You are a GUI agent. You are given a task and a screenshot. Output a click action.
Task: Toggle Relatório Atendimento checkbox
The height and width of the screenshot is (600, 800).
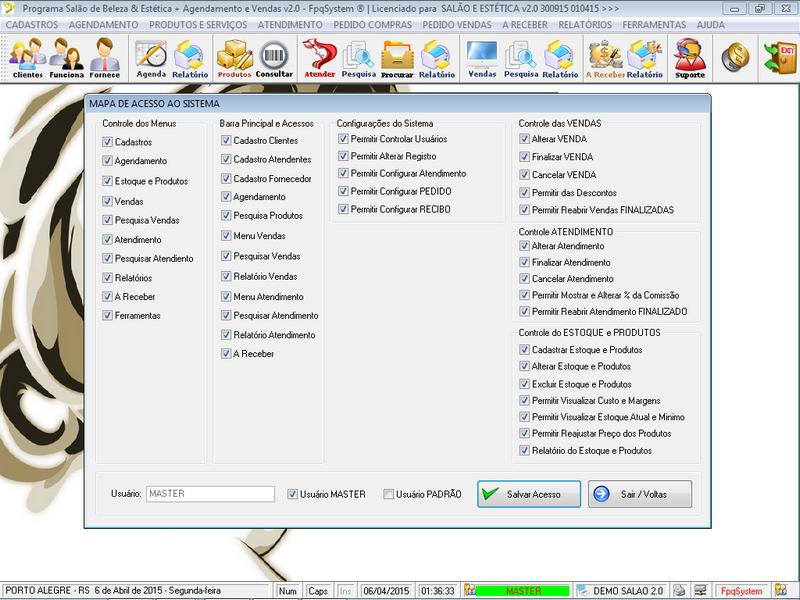click(226, 335)
